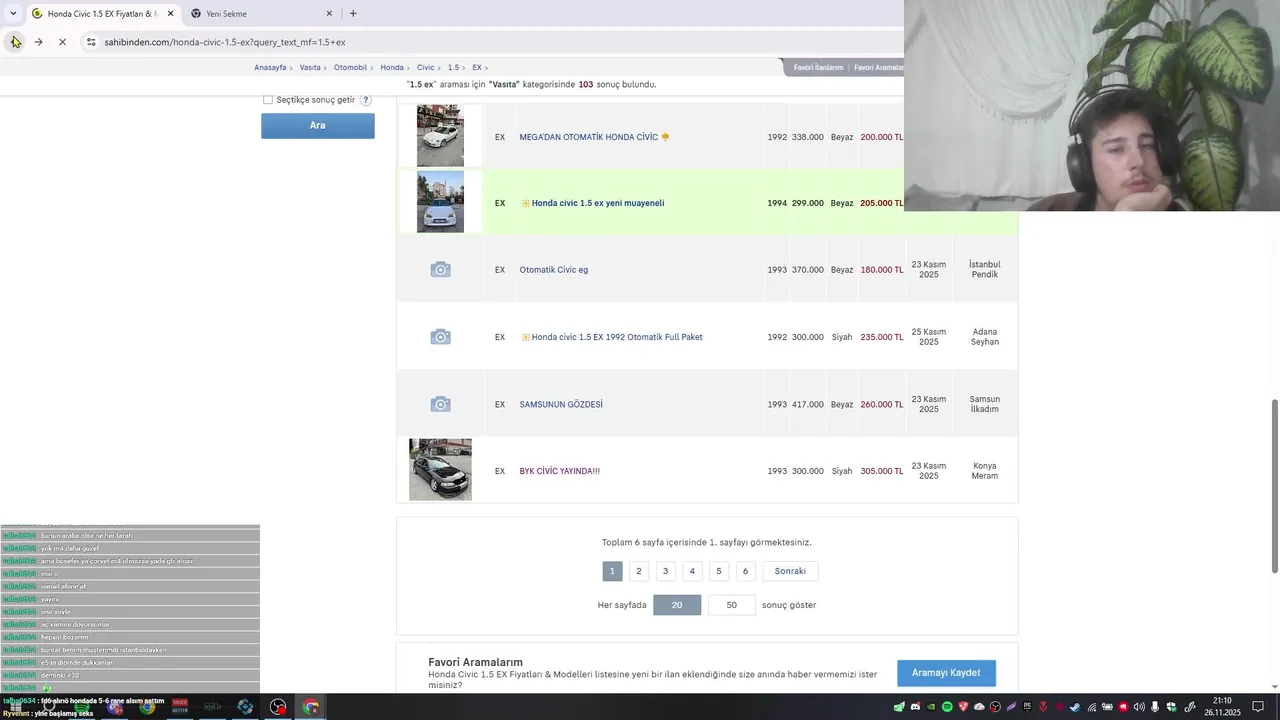The image size is (1280, 720).
Task: Go to results page 6
Action: 745,571
